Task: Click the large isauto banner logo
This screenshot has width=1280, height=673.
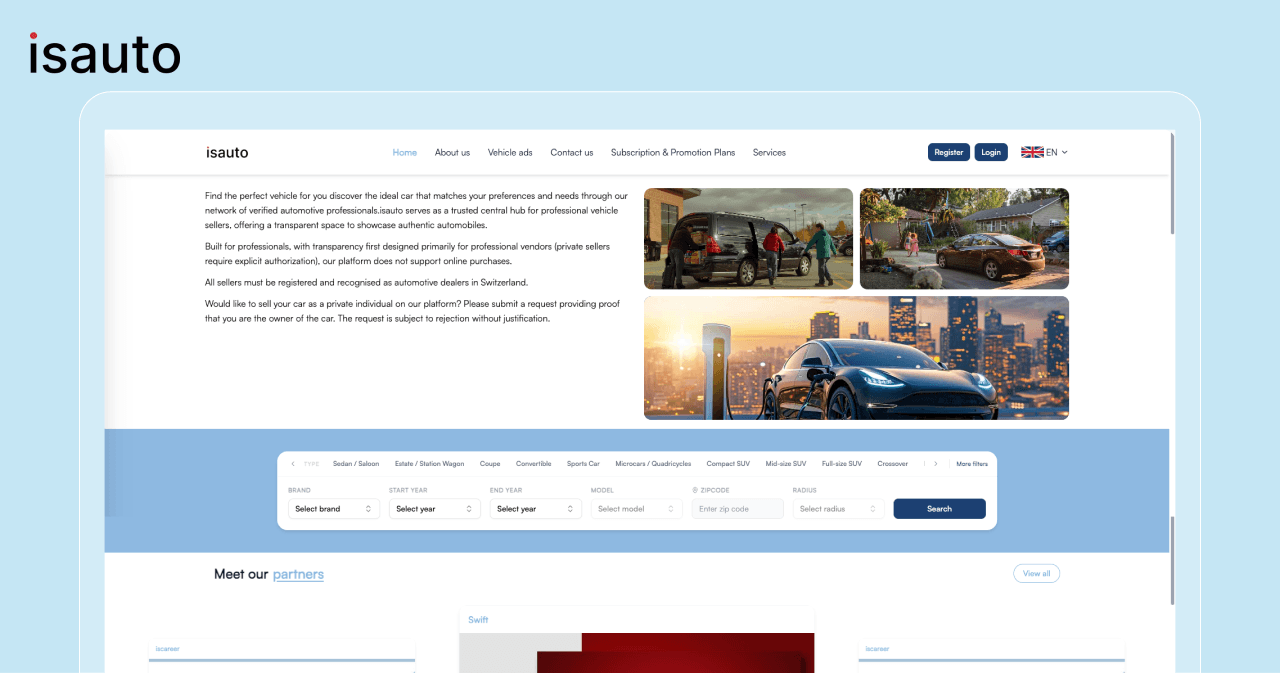Action: pos(105,53)
